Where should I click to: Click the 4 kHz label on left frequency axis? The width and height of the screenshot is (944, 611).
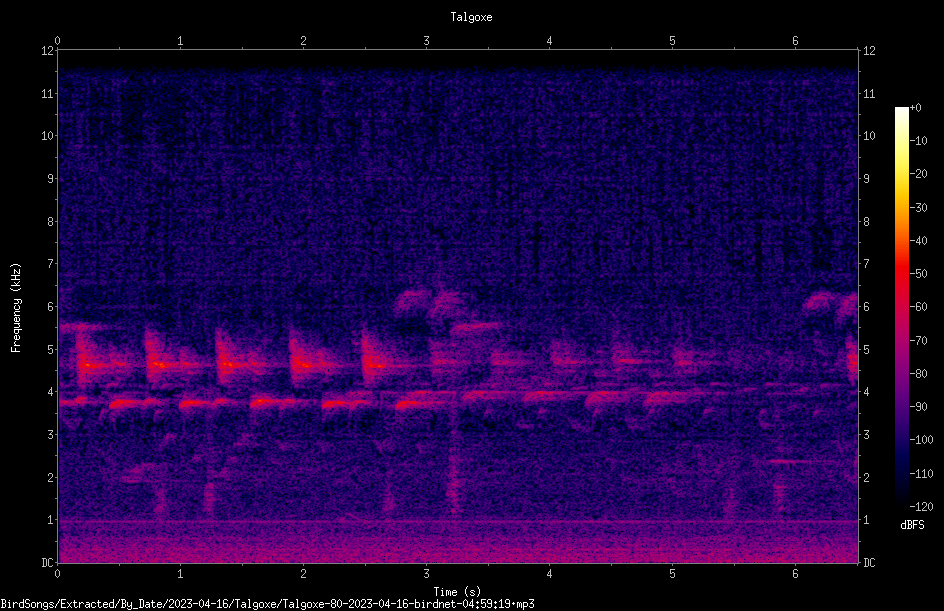[50, 392]
